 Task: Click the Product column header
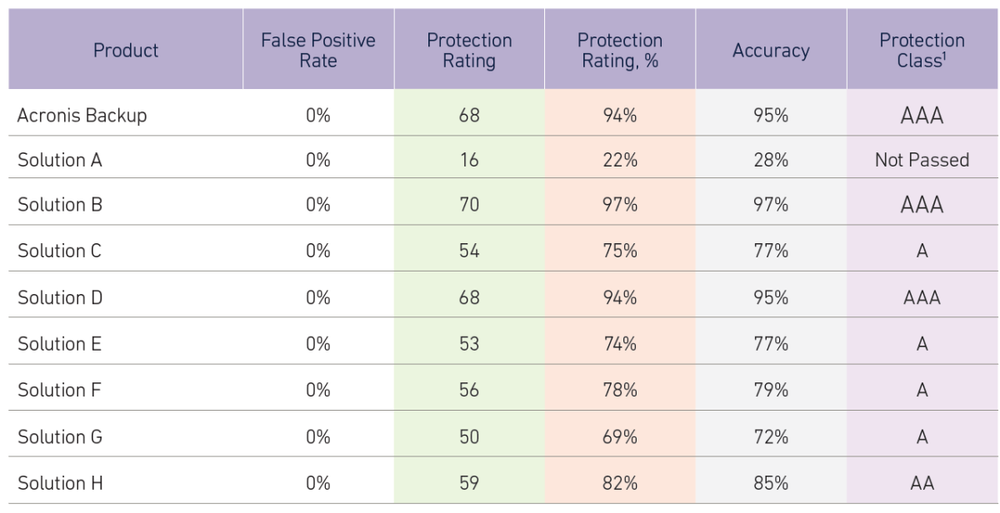[126, 50]
